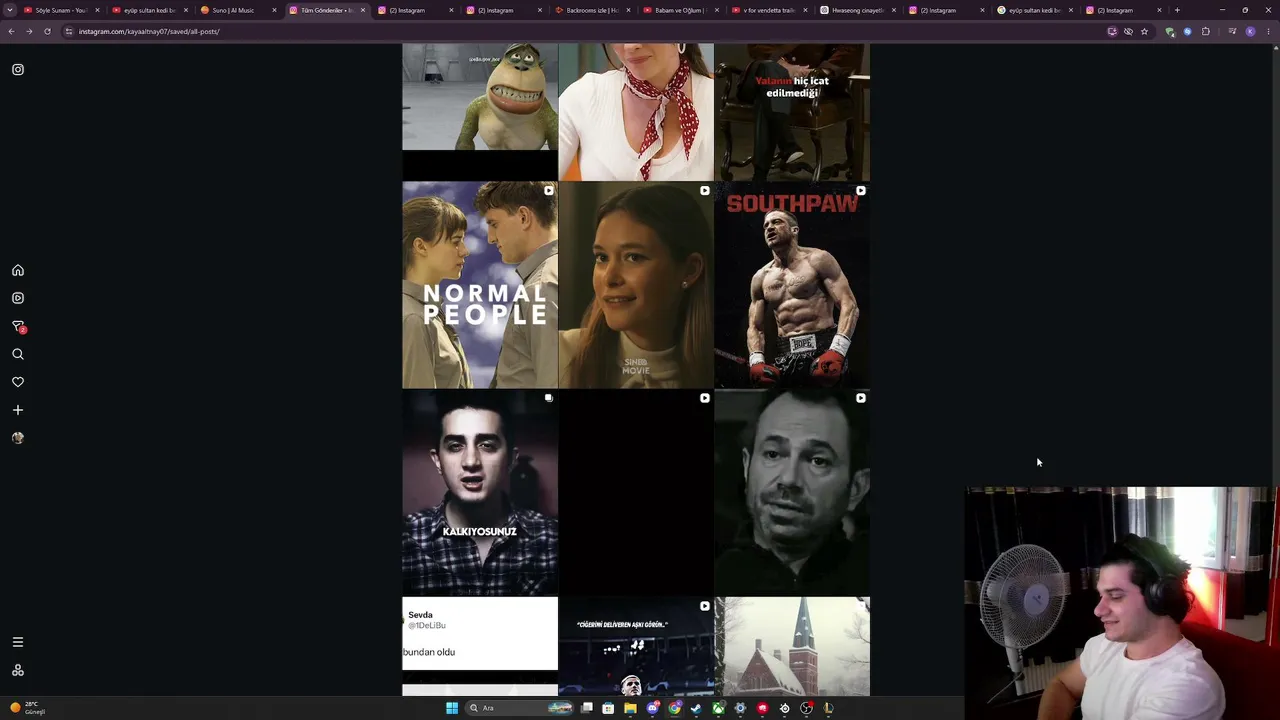Open Instagram search from the sidebar
This screenshot has width=1280, height=720.
(x=18, y=354)
